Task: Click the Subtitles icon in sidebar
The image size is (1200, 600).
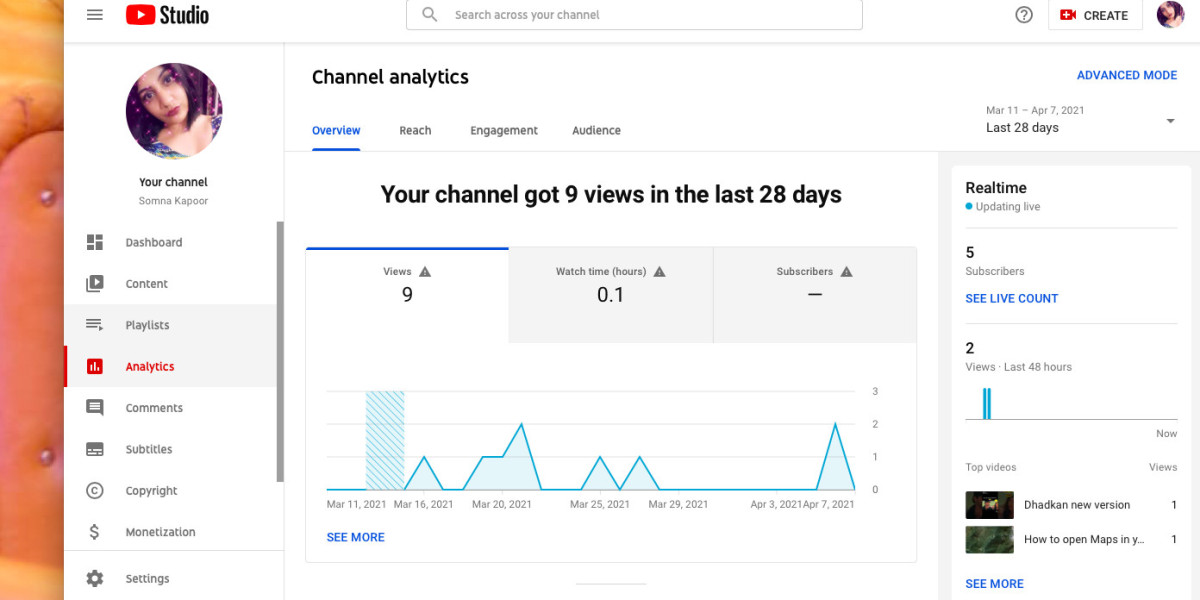Action: (95, 450)
